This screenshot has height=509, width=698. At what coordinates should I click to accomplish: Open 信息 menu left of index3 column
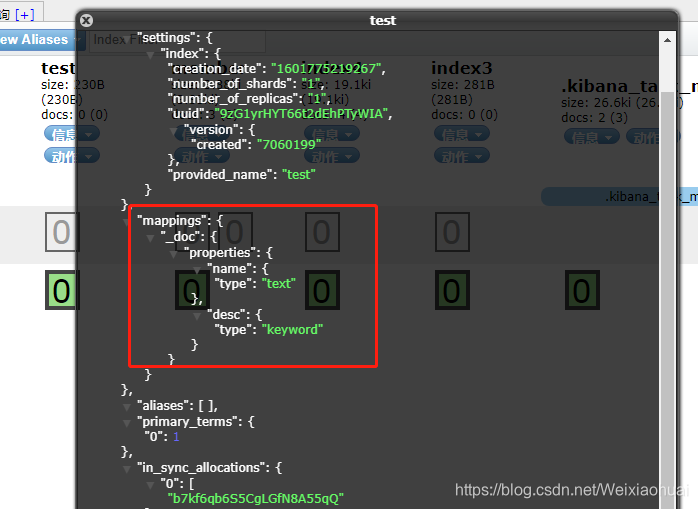click(x=332, y=134)
